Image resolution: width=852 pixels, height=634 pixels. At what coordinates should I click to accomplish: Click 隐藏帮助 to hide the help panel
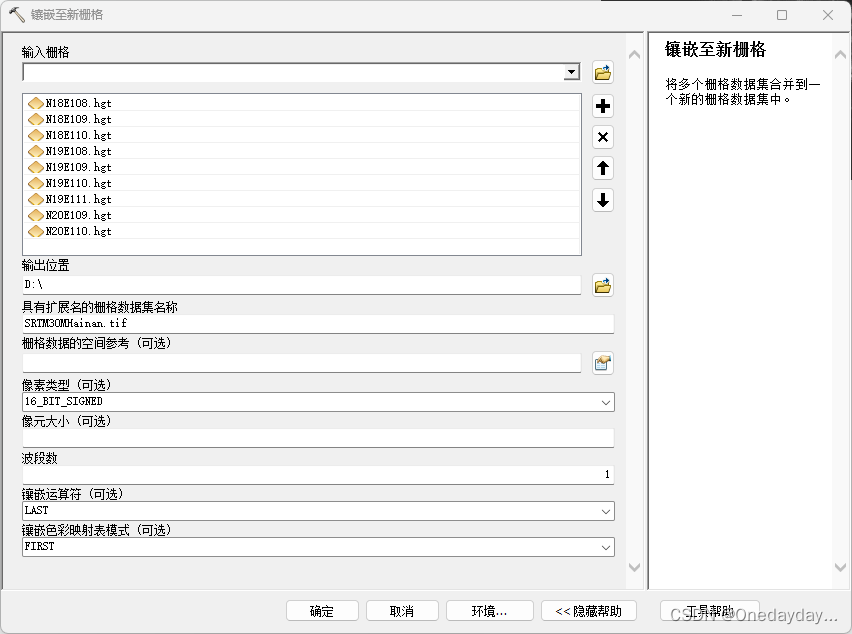click(588, 610)
